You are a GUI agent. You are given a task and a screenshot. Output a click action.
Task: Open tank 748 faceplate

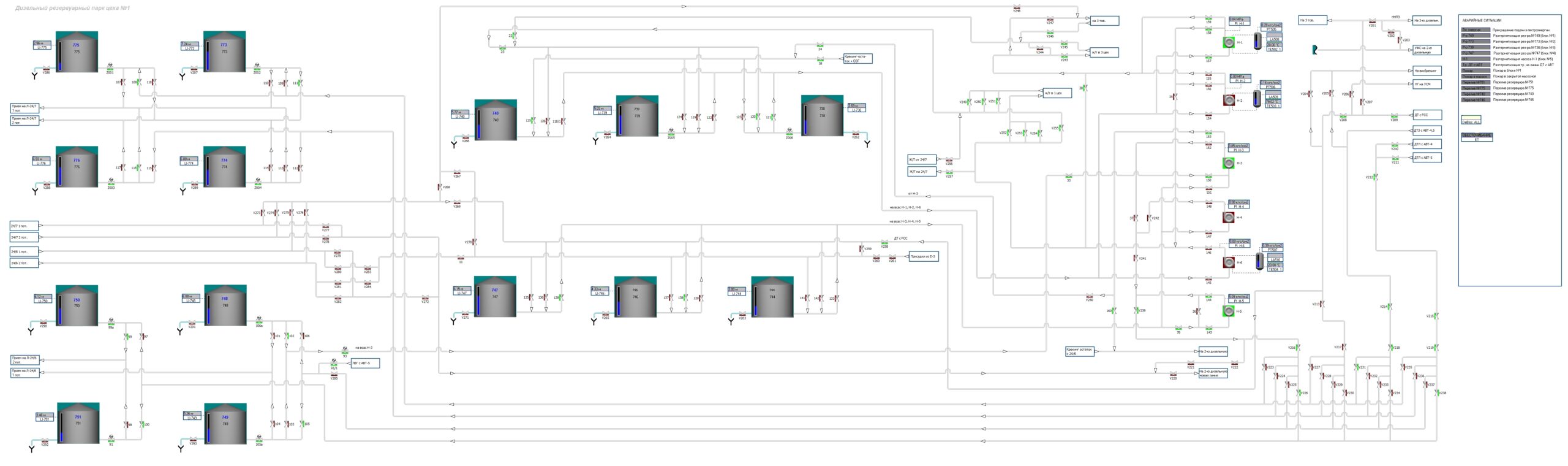pos(225,305)
